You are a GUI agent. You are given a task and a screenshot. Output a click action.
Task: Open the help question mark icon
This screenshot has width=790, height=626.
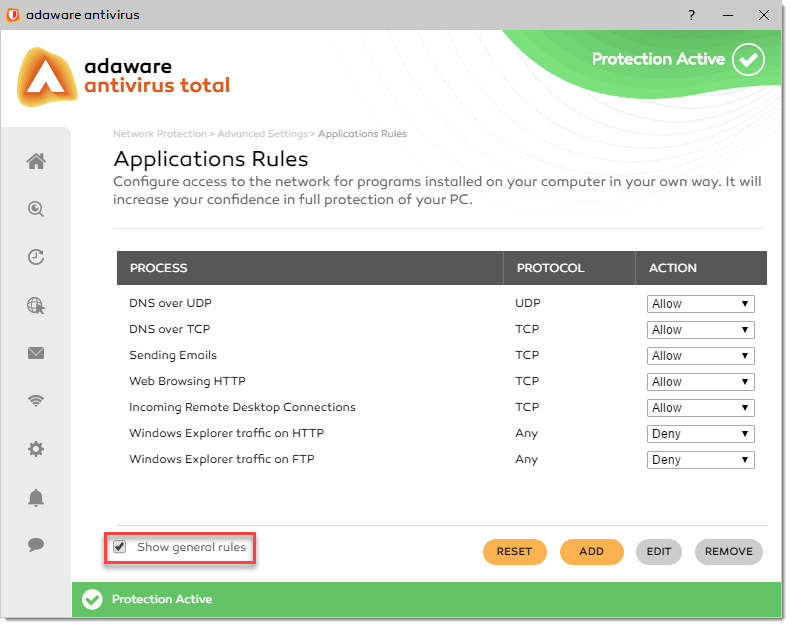point(692,15)
